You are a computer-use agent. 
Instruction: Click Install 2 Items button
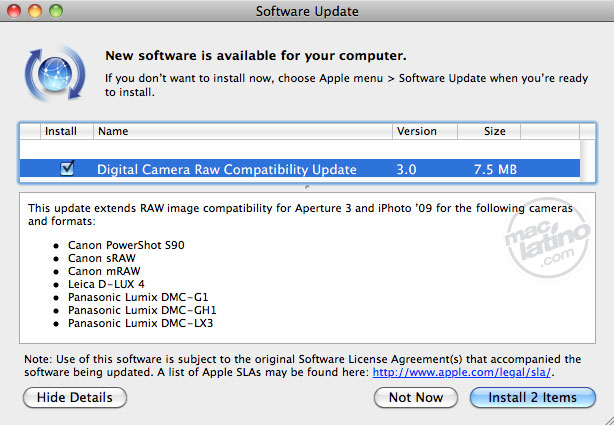point(533,398)
